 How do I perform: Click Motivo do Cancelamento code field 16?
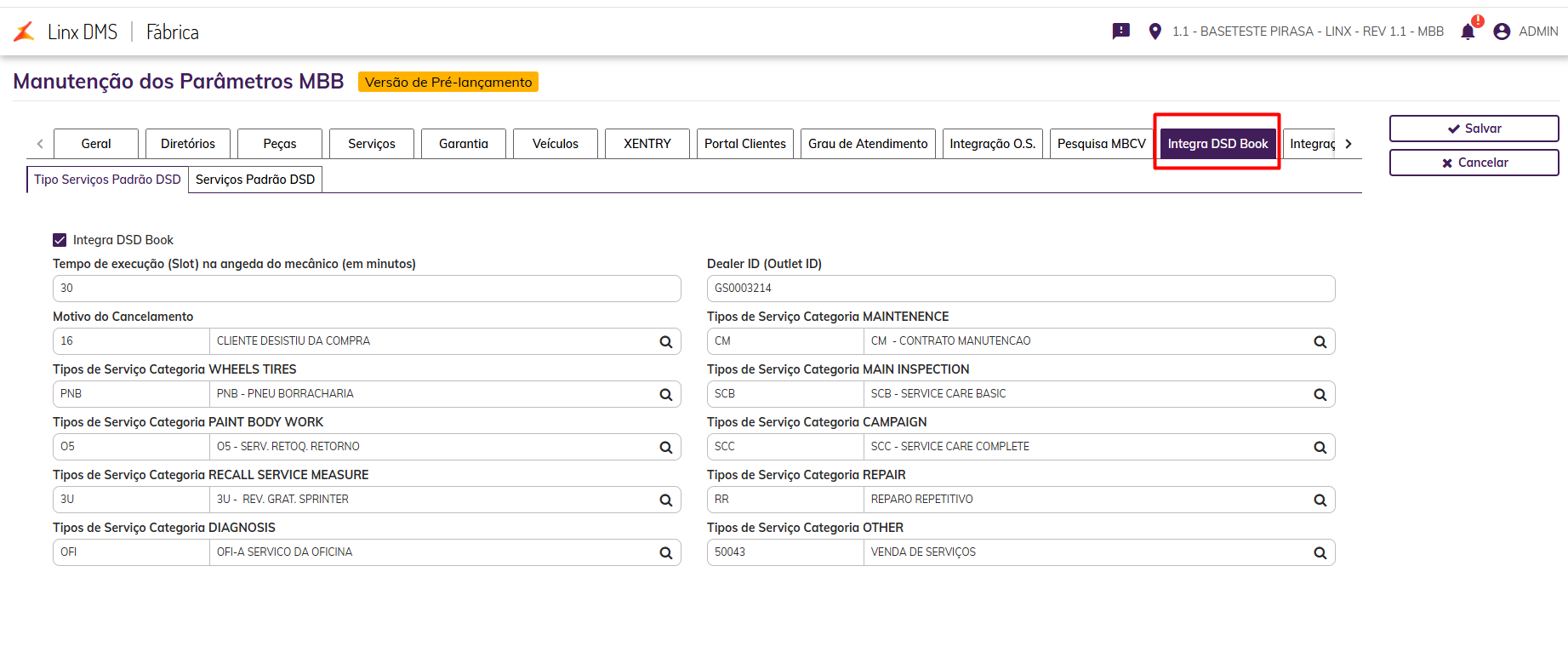pyautogui.click(x=131, y=341)
